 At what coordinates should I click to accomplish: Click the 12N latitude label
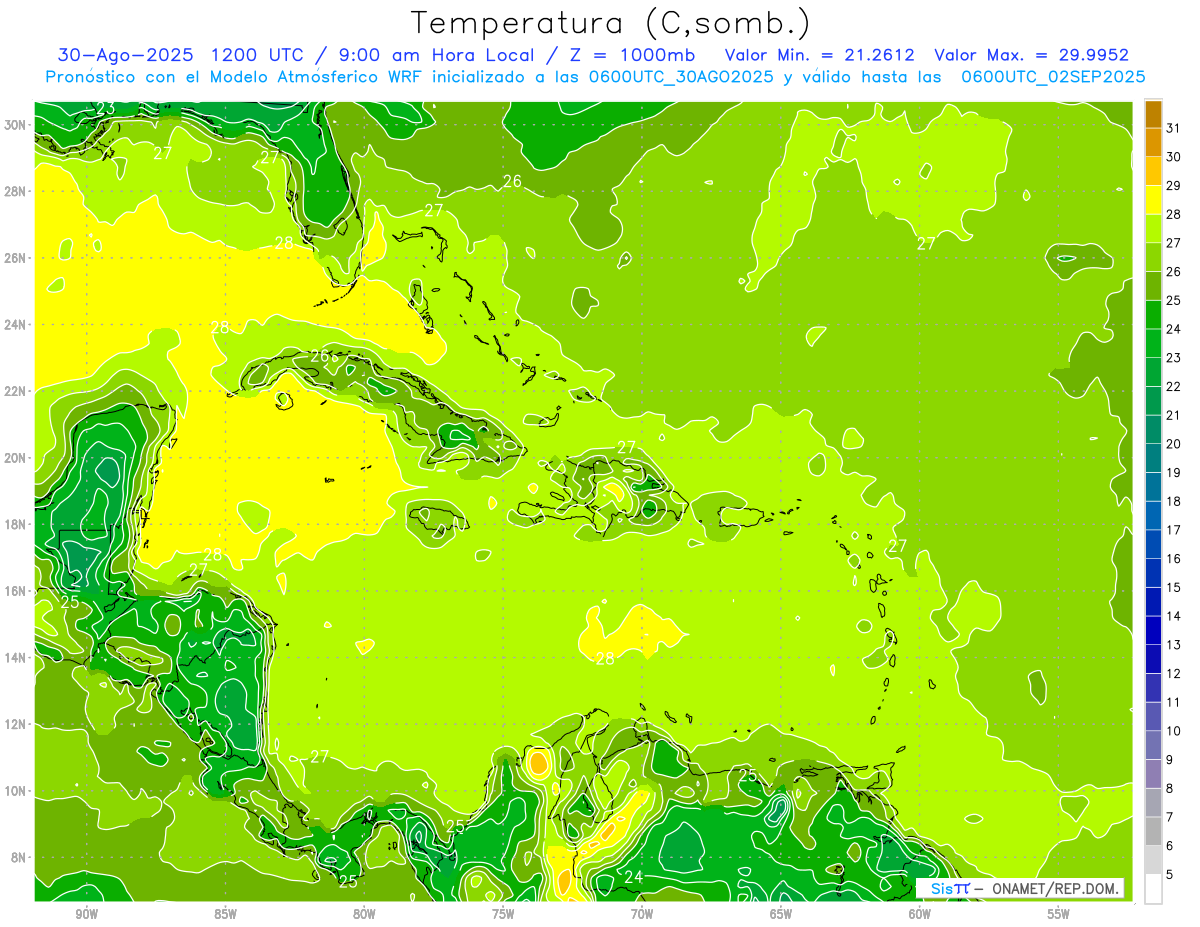click(17, 724)
